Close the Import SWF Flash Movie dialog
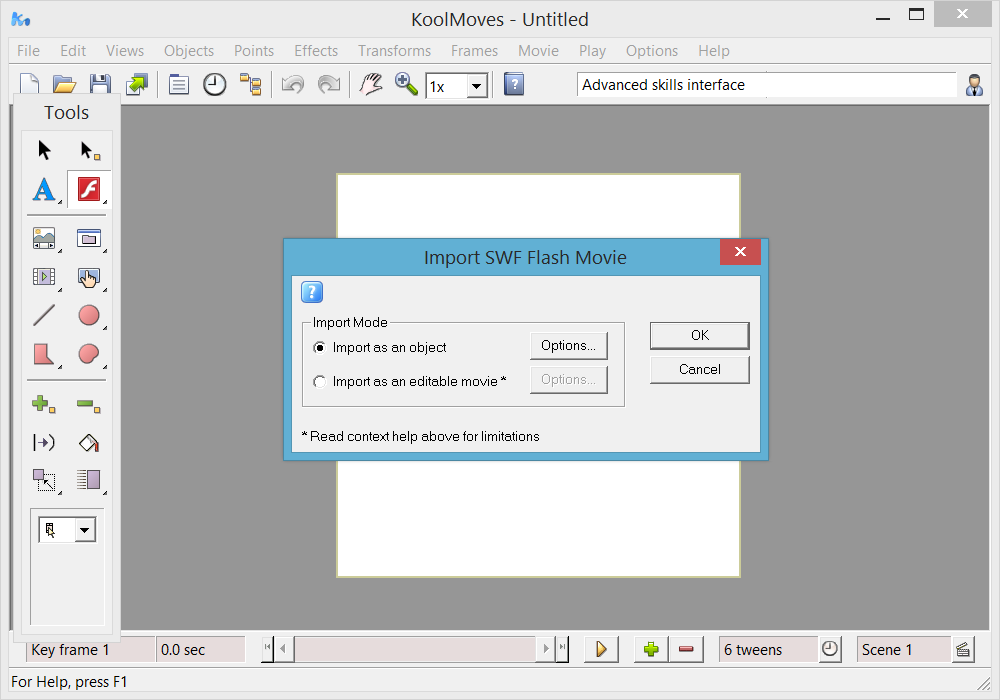 click(x=740, y=252)
